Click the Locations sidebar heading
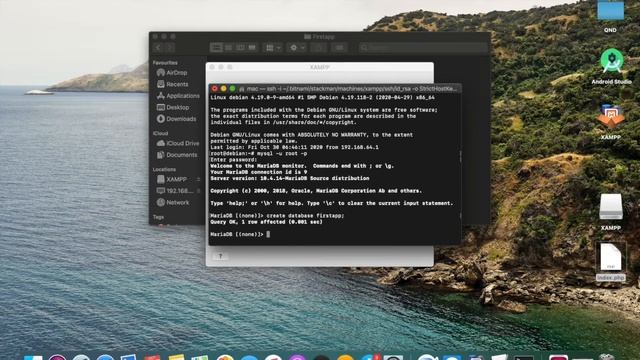 tap(164, 169)
